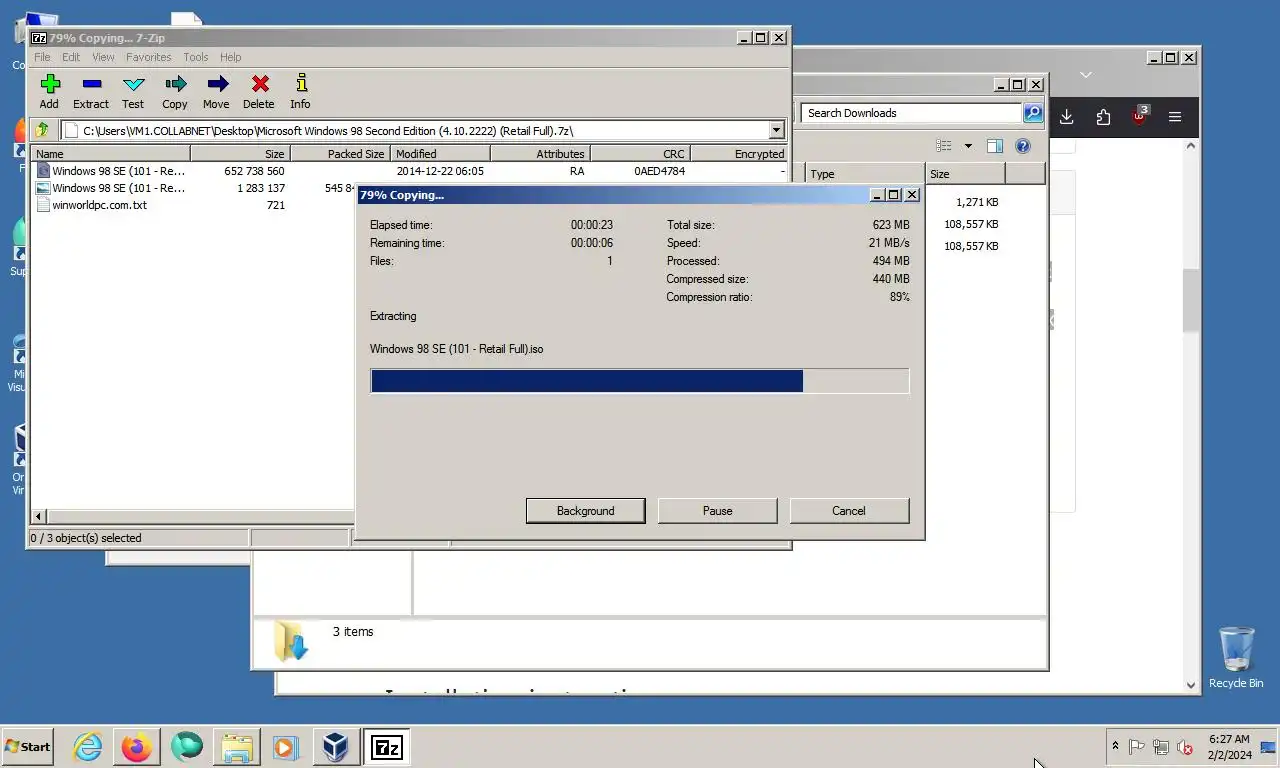Open the Action Center flag icon
1280x768 pixels.
click(1137, 747)
